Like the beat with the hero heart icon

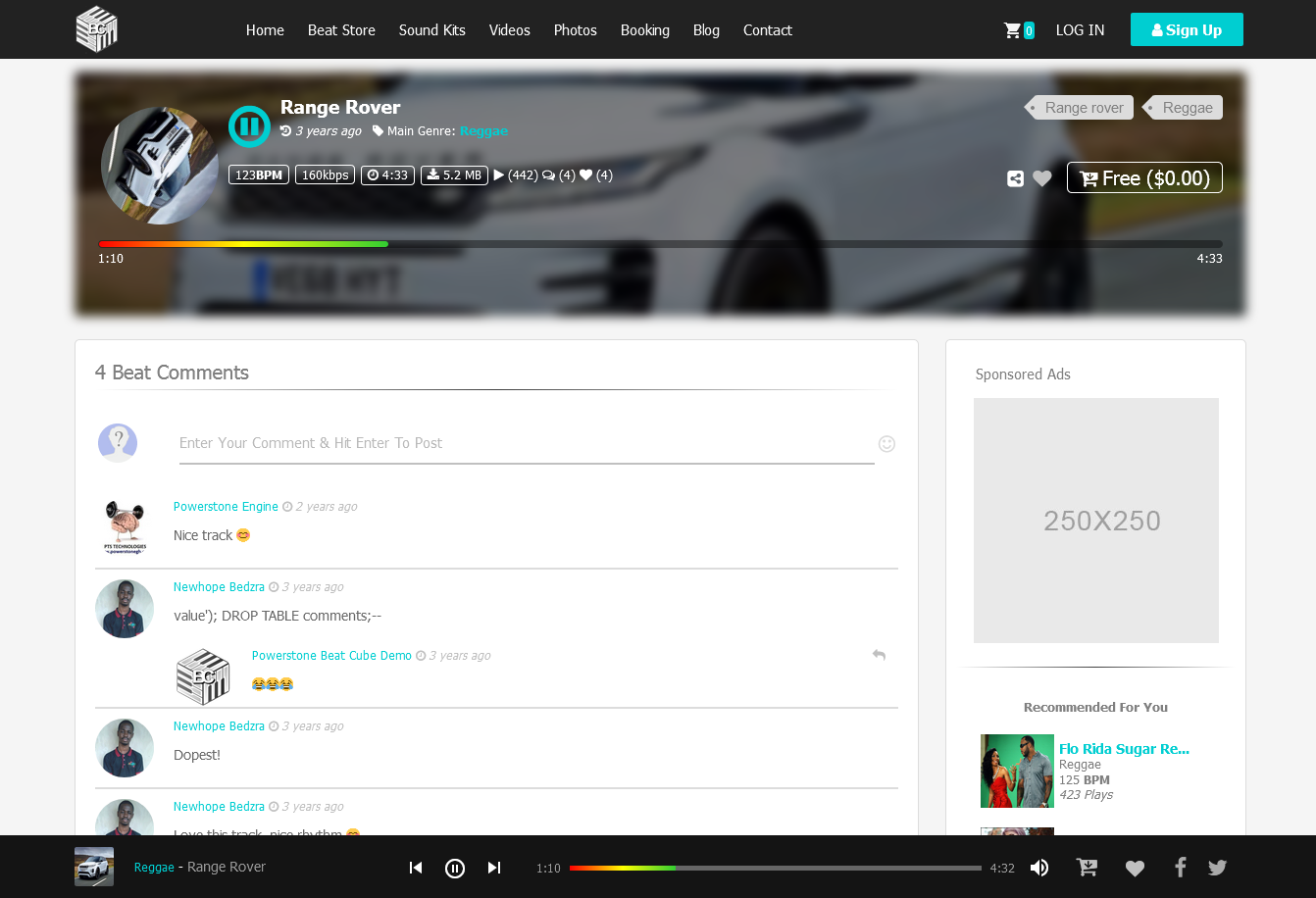click(x=1042, y=178)
